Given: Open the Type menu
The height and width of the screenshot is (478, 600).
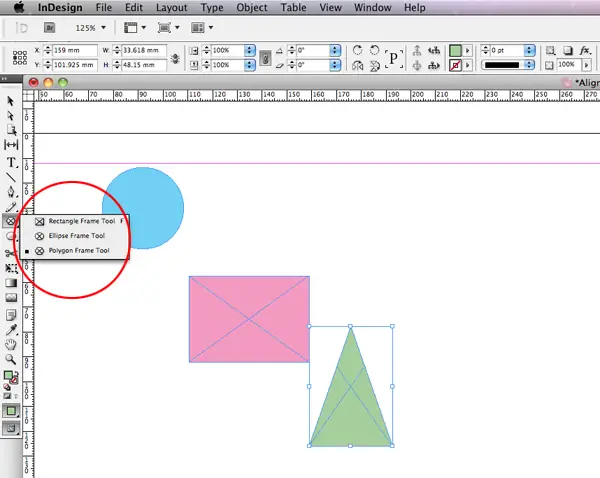Looking at the screenshot, I should tap(212, 8).
